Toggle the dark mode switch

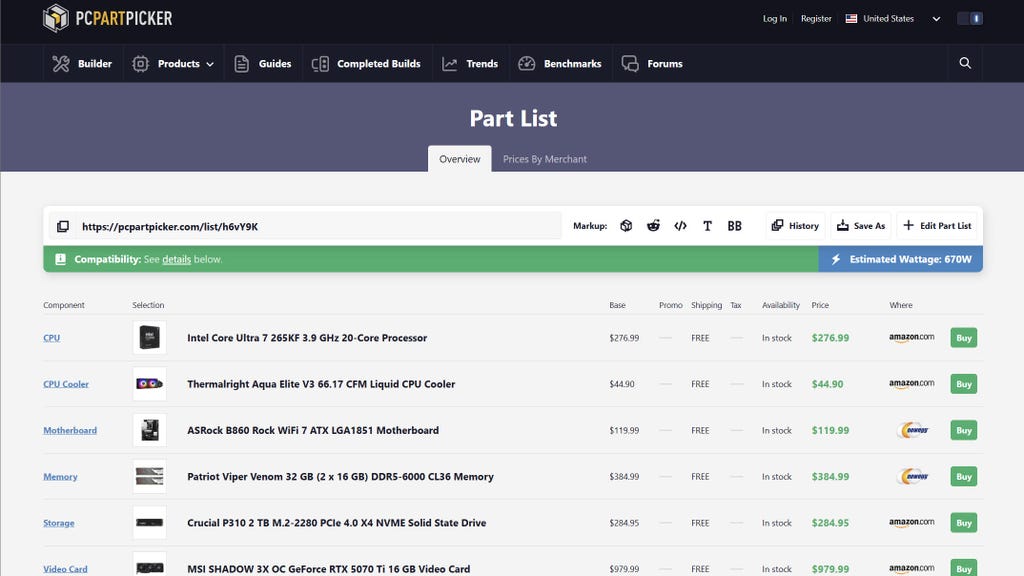point(970,18)
